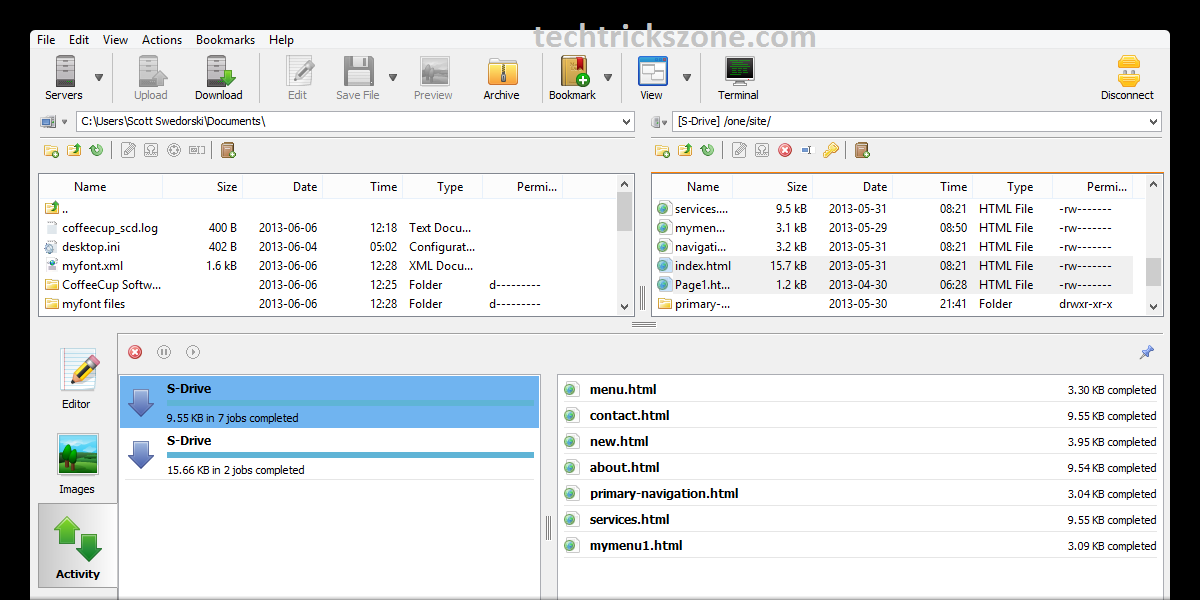This screenshot has height=600, width=1200.
Task: Refresh the local Documents file list
Action: pyautogui.click(x=96, y=150)
